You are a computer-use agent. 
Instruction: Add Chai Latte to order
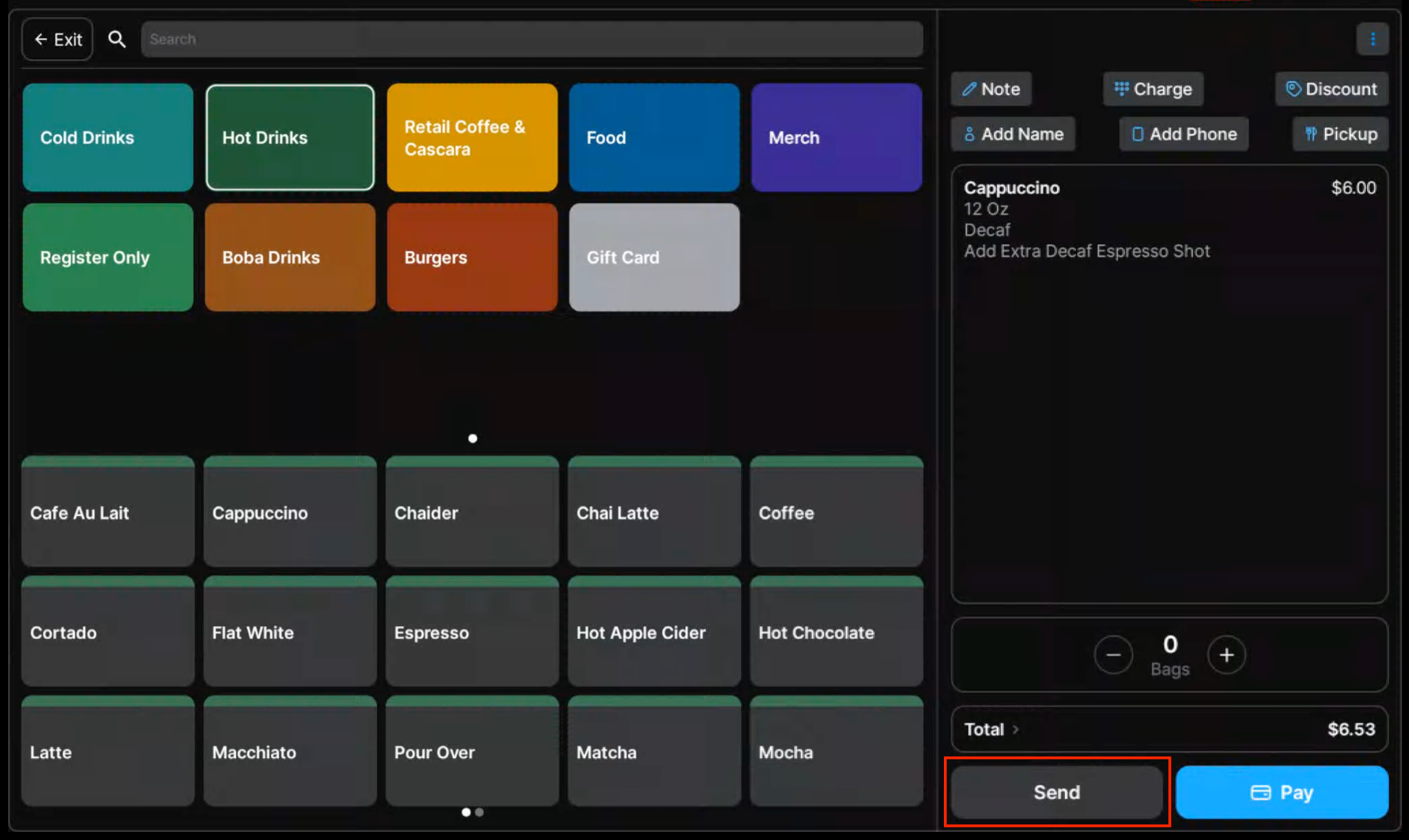pos(654,512)
